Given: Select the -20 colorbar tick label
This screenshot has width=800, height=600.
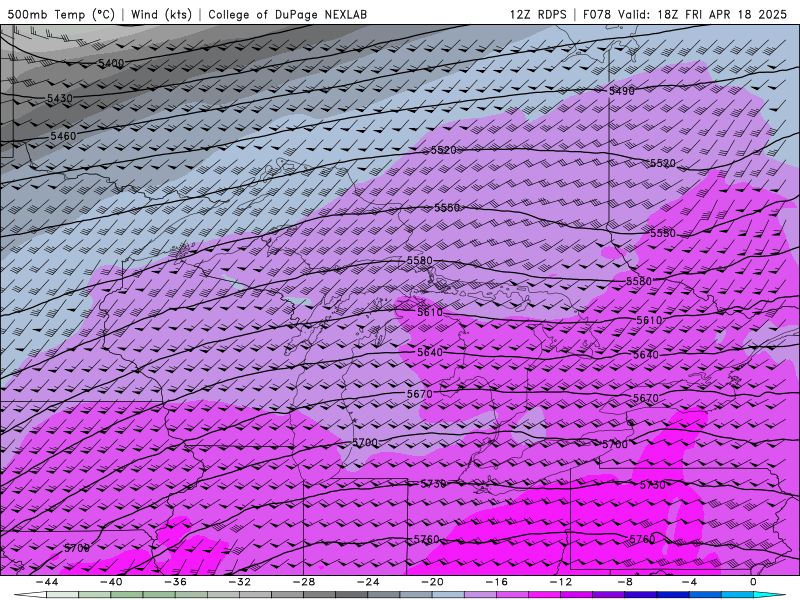Looking at the screenshot, I should click(433, 582).
